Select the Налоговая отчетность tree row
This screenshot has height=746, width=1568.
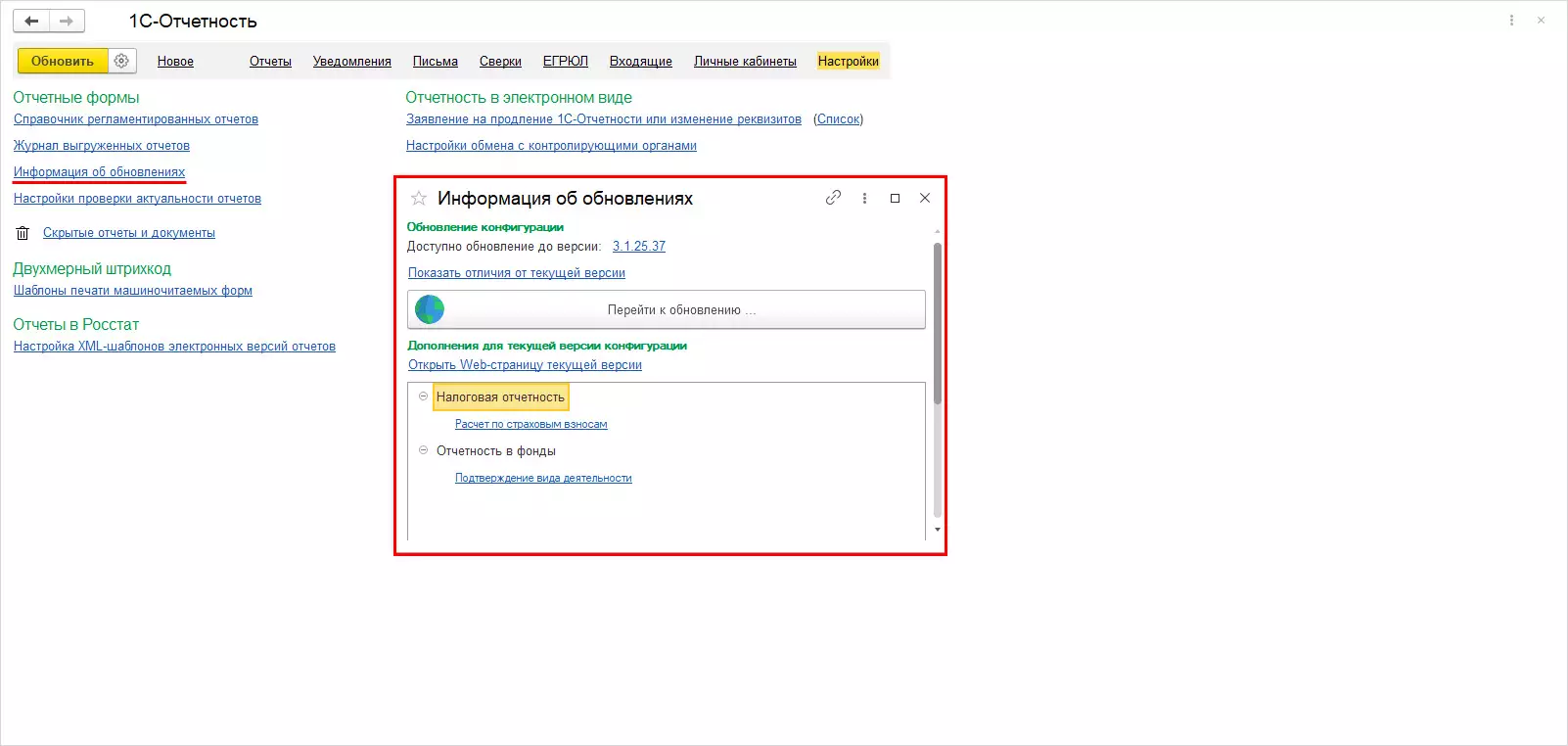500,397
